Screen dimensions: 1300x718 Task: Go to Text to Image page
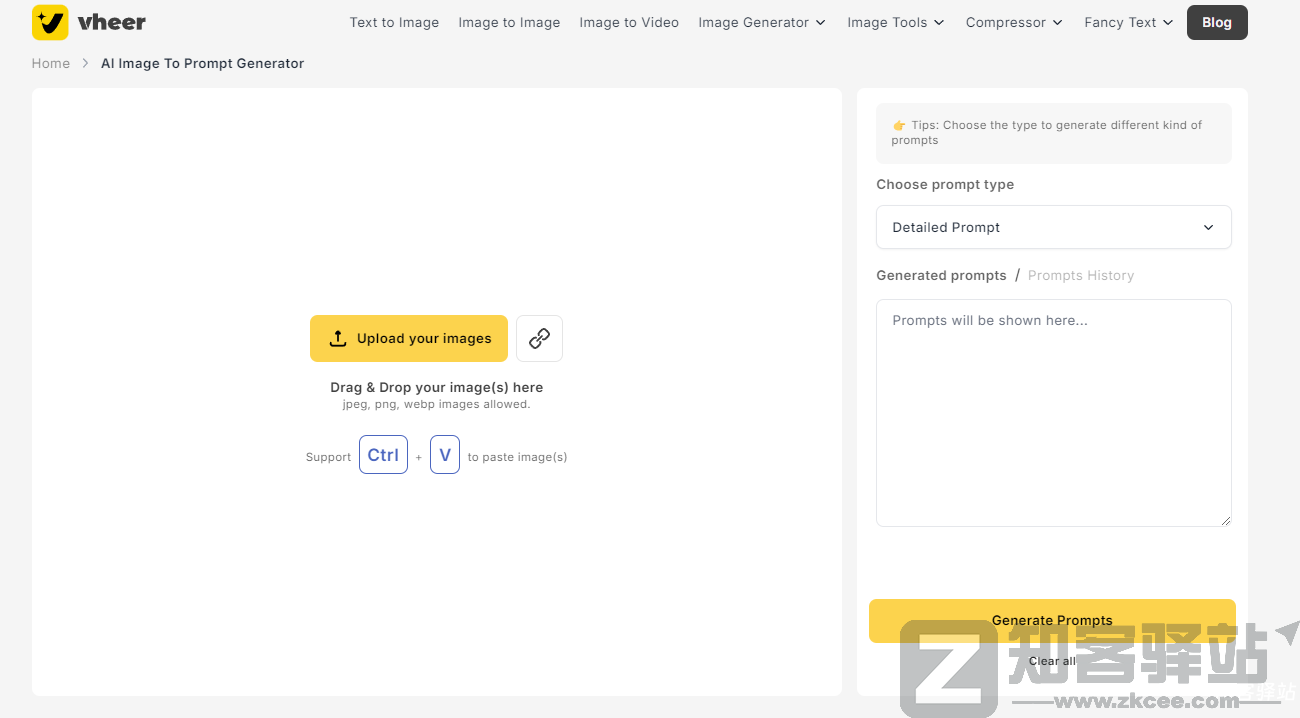[x=394, y=22]
